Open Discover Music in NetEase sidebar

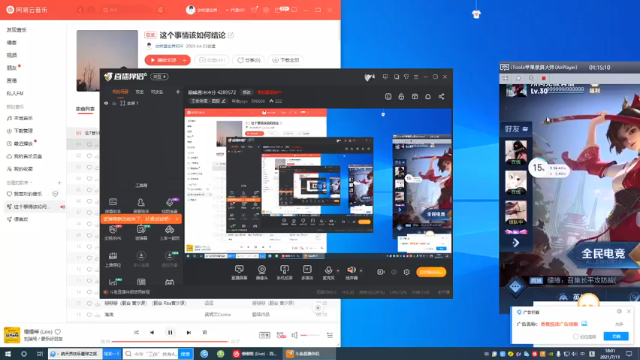pos(17,30)
